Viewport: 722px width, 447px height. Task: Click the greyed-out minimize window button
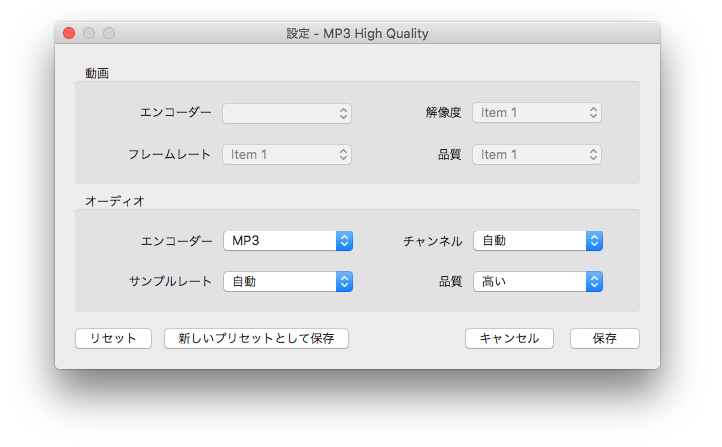click(x=89, y=33)
